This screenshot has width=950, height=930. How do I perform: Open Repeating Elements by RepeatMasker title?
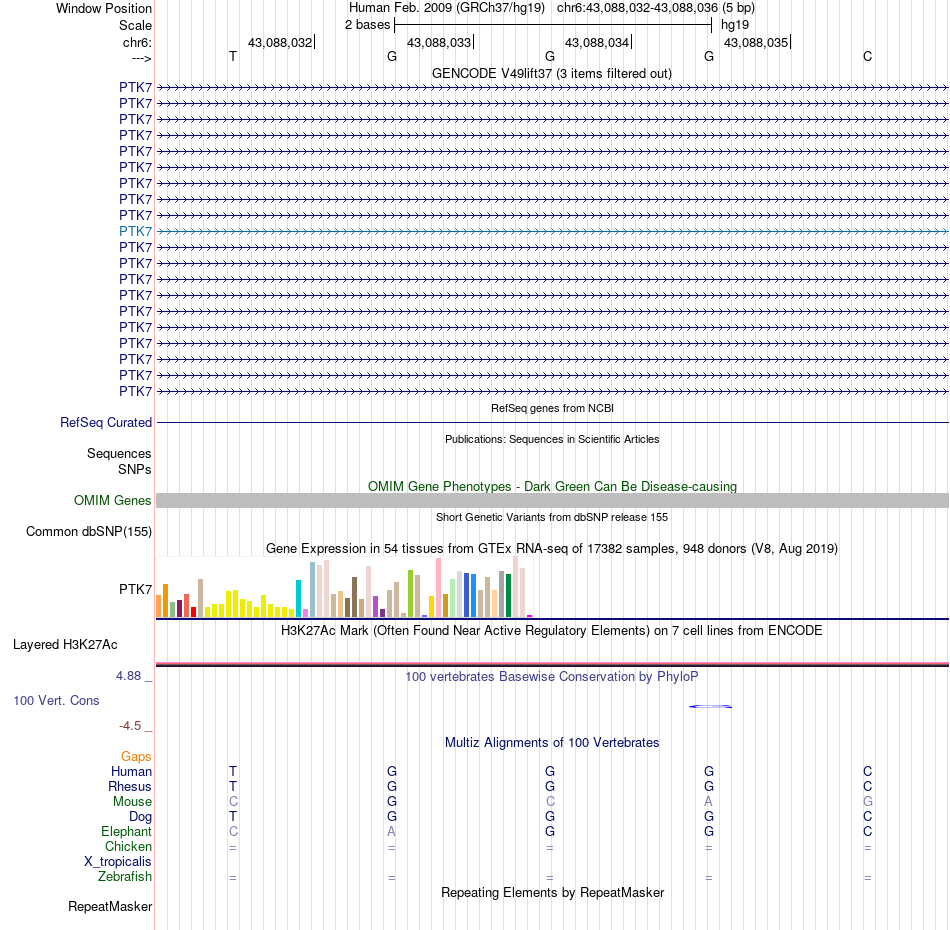(x=552, y=892)
